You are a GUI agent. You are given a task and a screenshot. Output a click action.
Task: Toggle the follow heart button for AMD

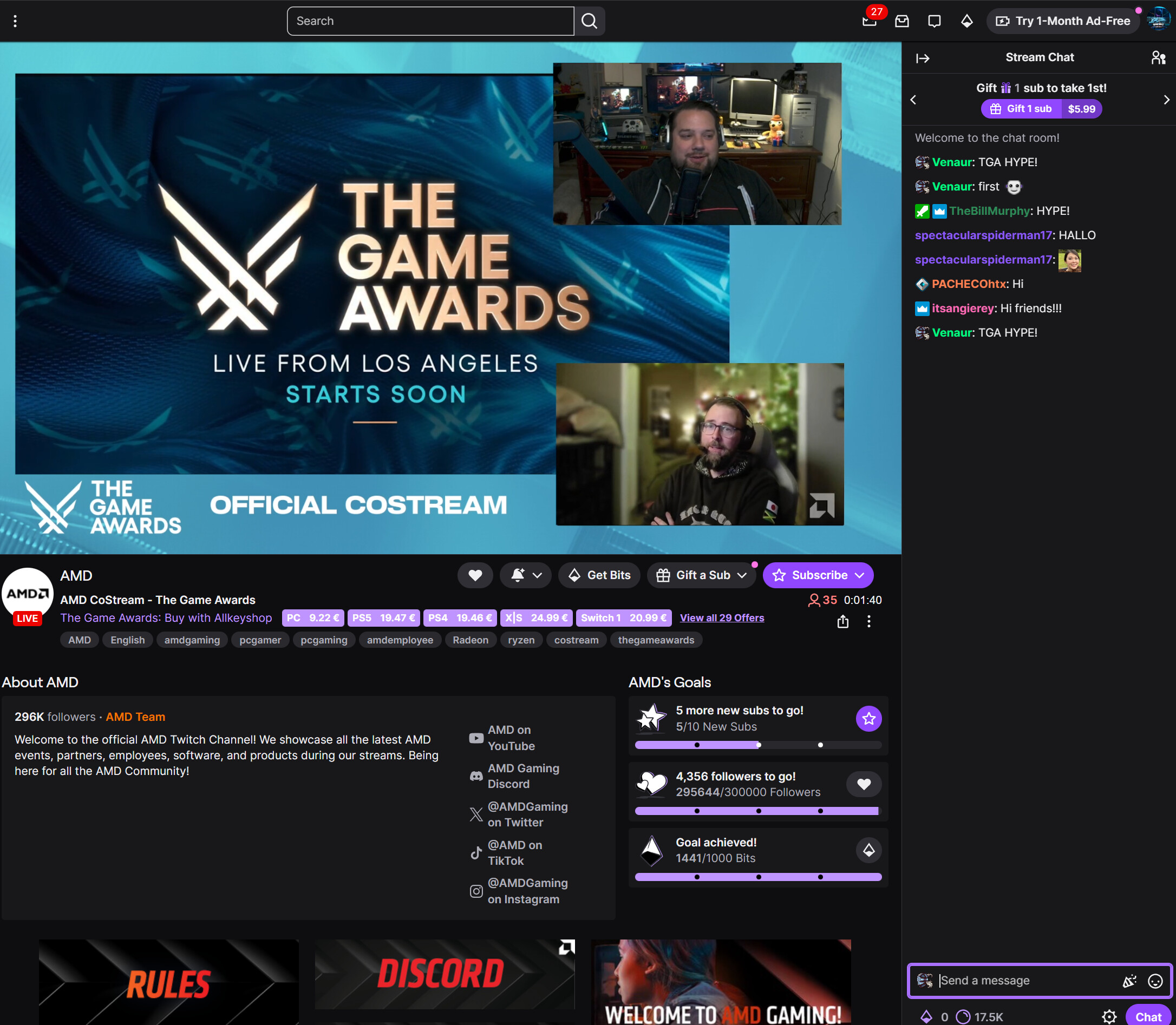coord(475,575)
